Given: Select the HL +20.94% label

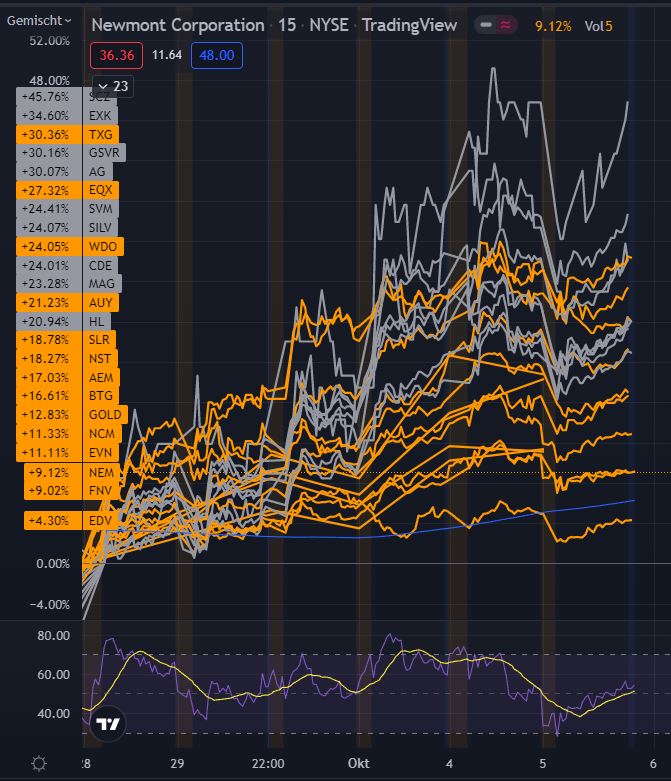Looking at the screenshot, I should pos(63,321).
